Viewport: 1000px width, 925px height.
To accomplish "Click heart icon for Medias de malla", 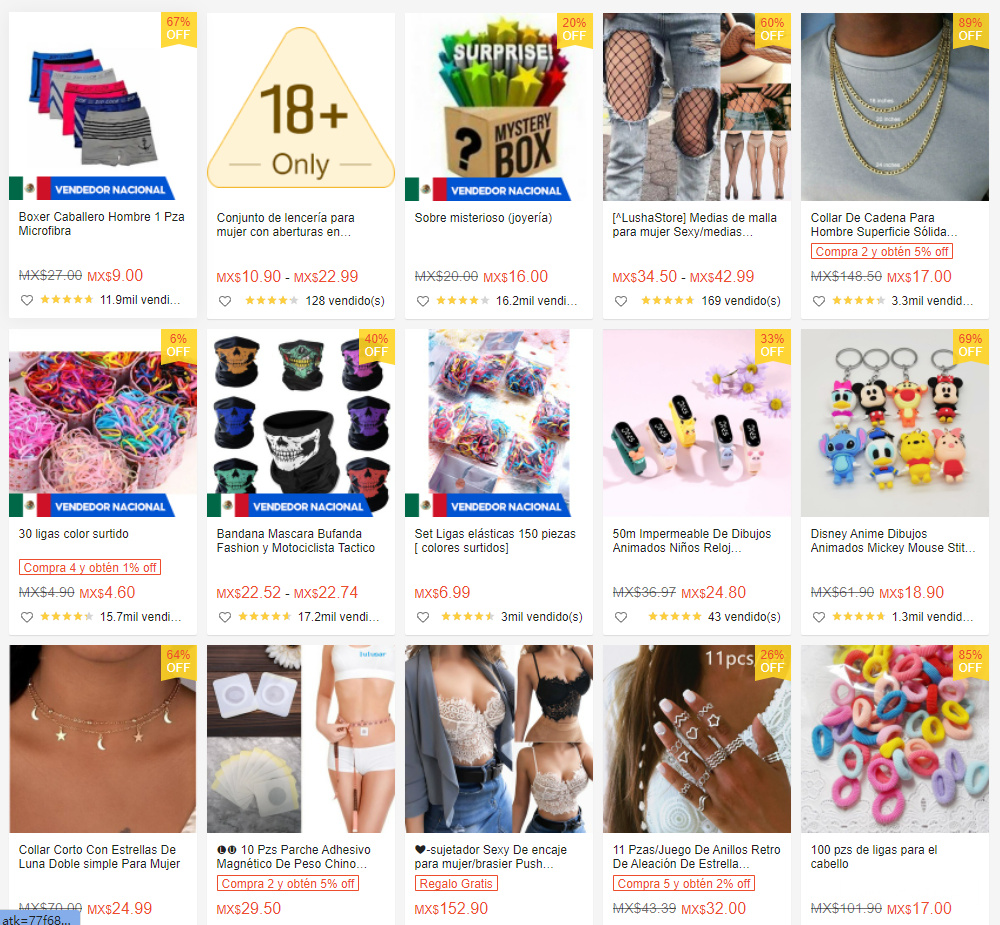I will coord(621,301).
